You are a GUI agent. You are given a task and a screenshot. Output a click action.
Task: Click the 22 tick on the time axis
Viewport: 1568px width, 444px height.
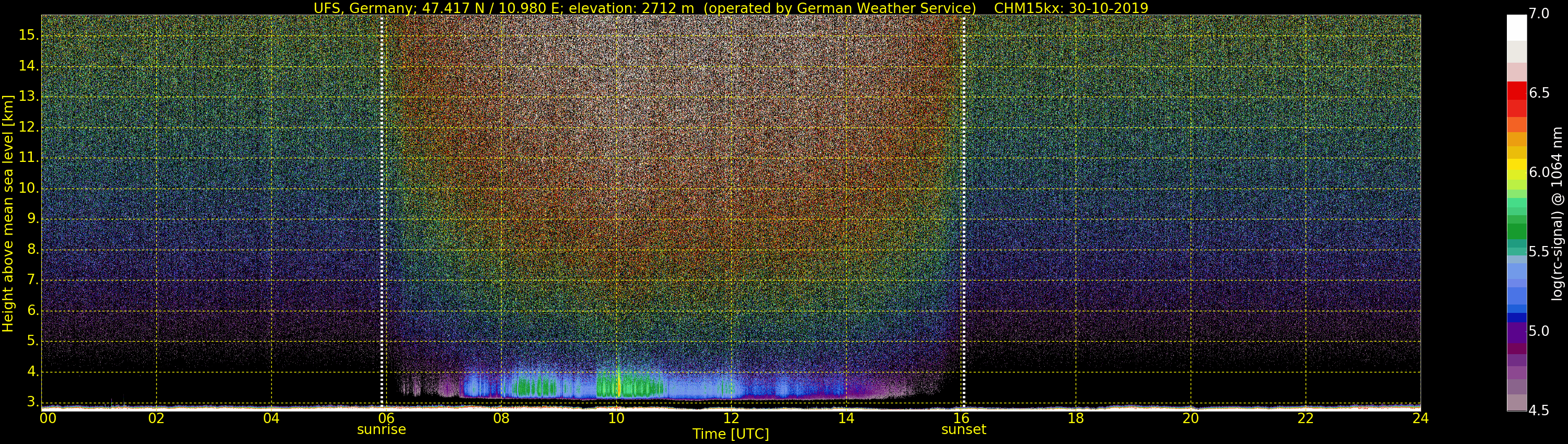click(x=1306, y=418)
